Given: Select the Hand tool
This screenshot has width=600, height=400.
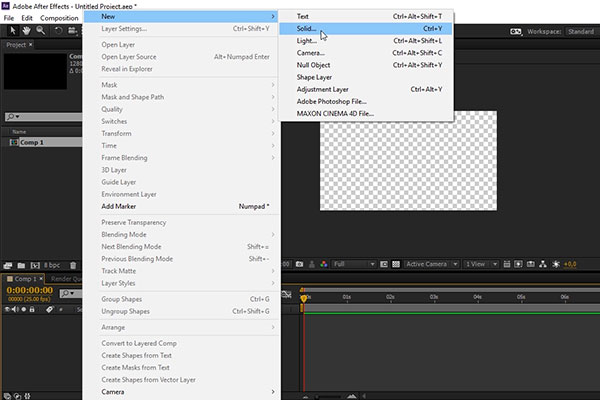Looking at the screenshot, I should 26,31.
